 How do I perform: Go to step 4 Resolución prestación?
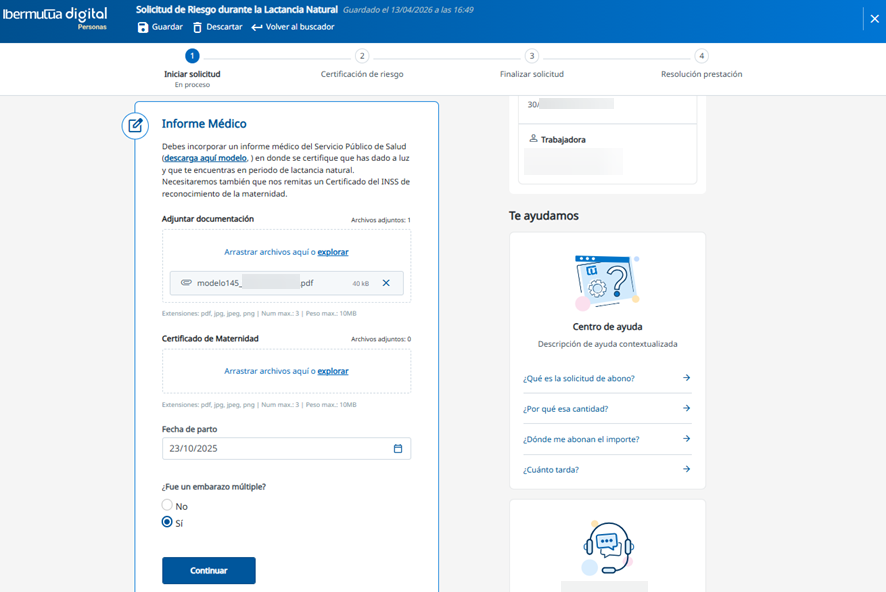[x=701, y=57]
